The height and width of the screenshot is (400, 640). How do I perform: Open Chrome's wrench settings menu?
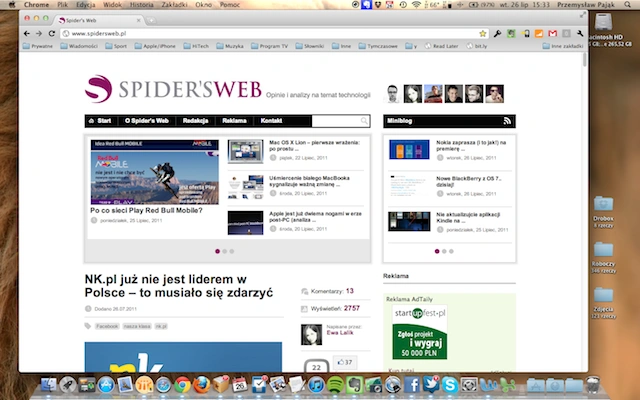pyautogui.click(x=580, y=33)
